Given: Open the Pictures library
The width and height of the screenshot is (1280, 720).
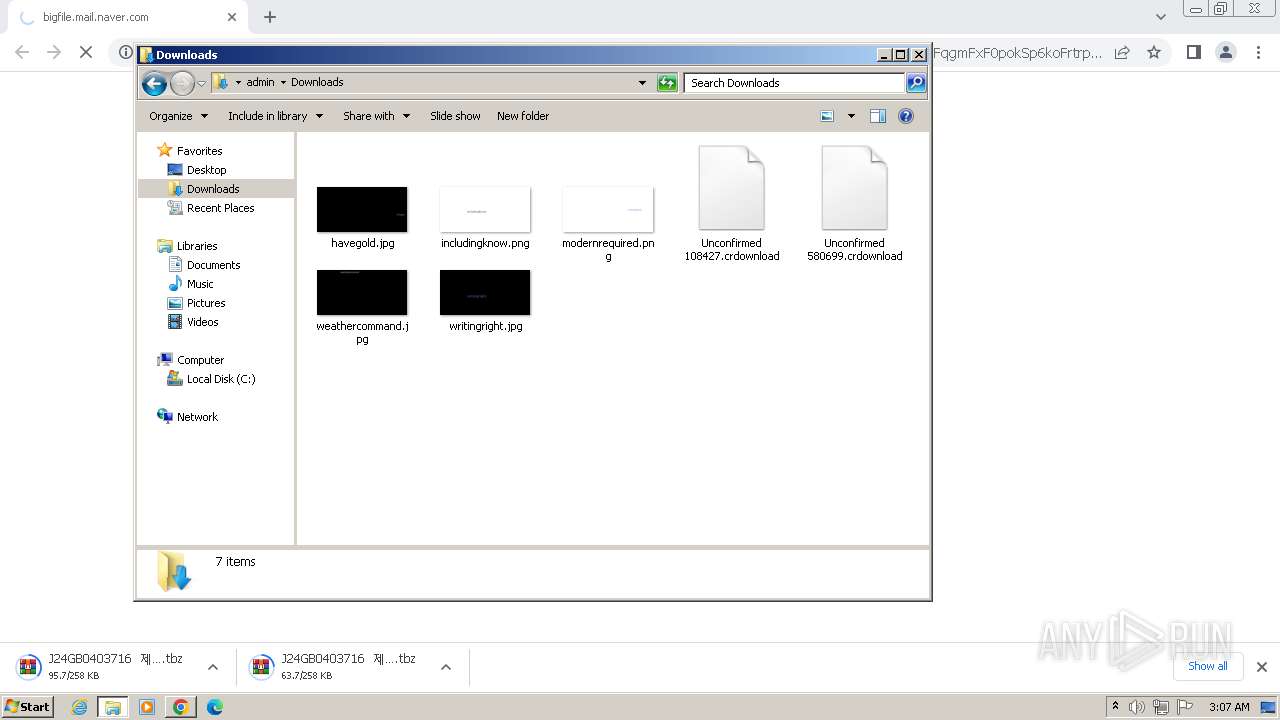Looking at the screenshot, I should [x=206, y=303].
